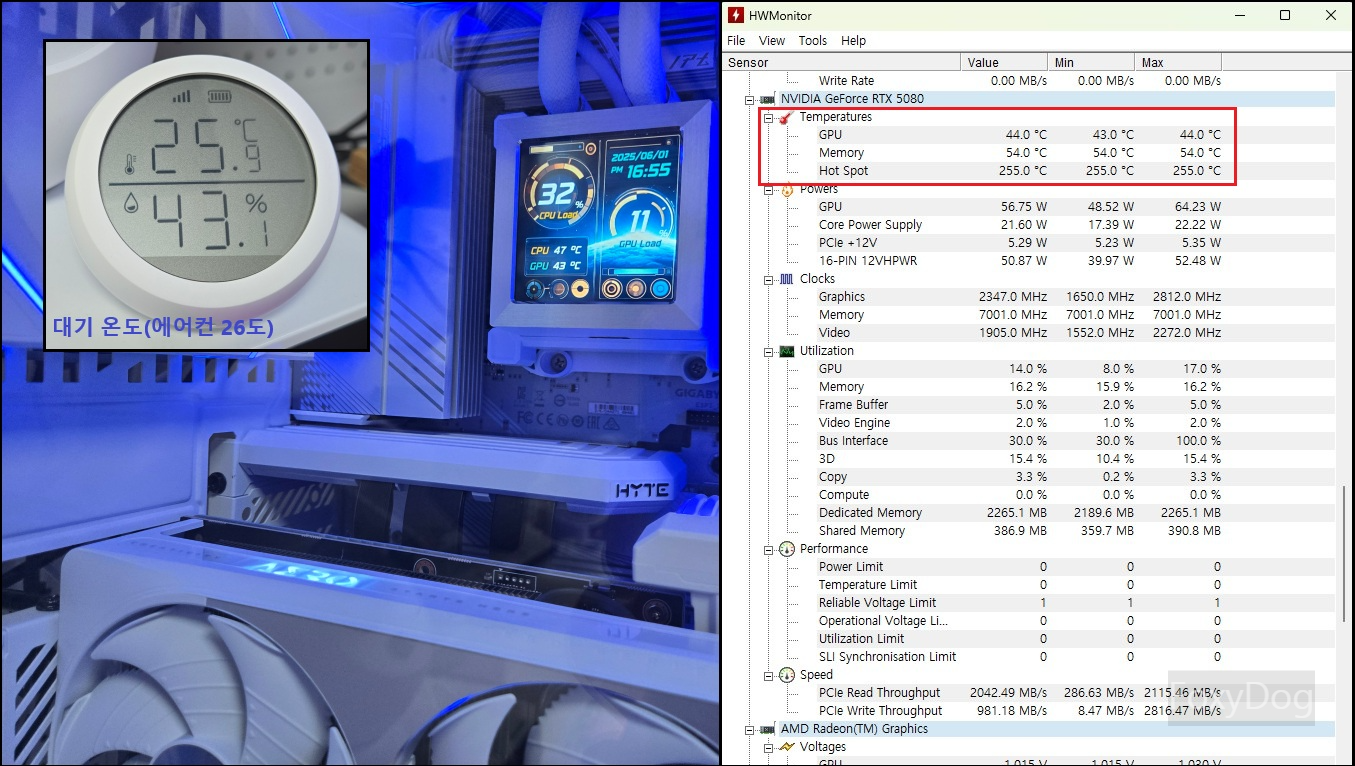Select the Memory temperature row at 54.0 °C

tap(1028, 153)
